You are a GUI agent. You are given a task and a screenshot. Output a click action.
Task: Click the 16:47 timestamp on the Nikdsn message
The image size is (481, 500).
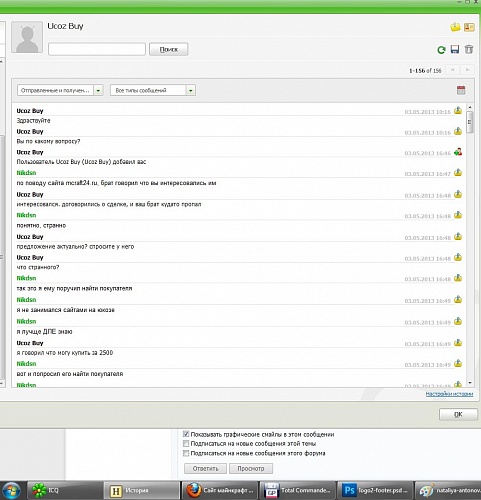point(428,174)
